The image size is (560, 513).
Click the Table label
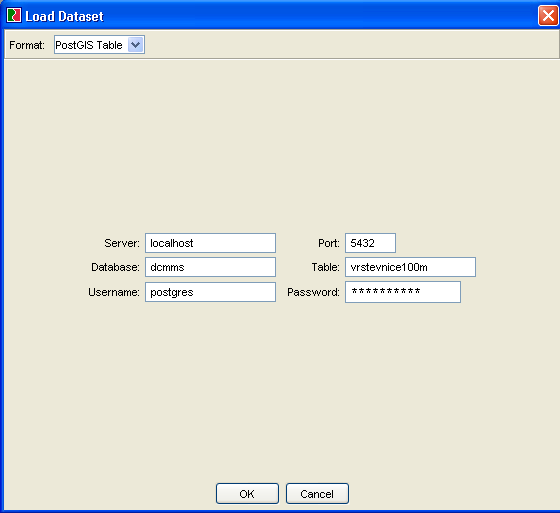coord(325,267)
